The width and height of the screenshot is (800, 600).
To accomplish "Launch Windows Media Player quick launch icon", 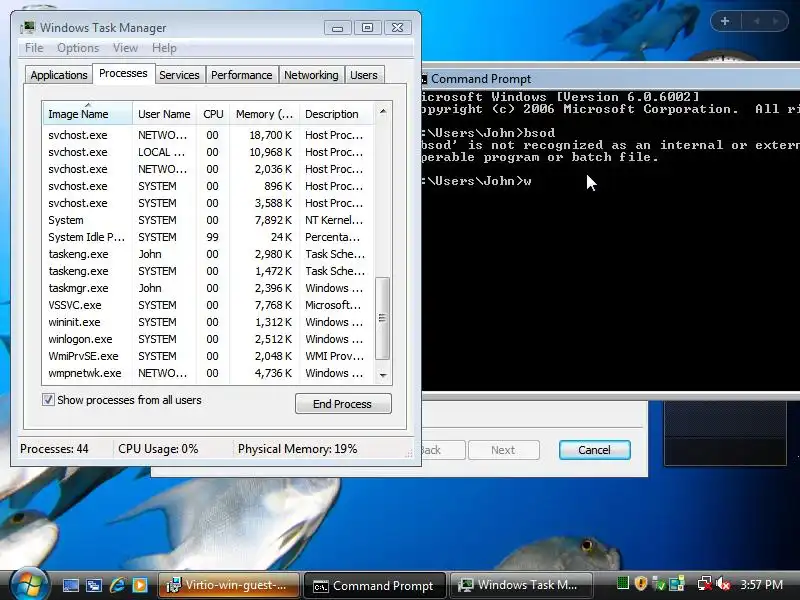I will tap(140, 585).
